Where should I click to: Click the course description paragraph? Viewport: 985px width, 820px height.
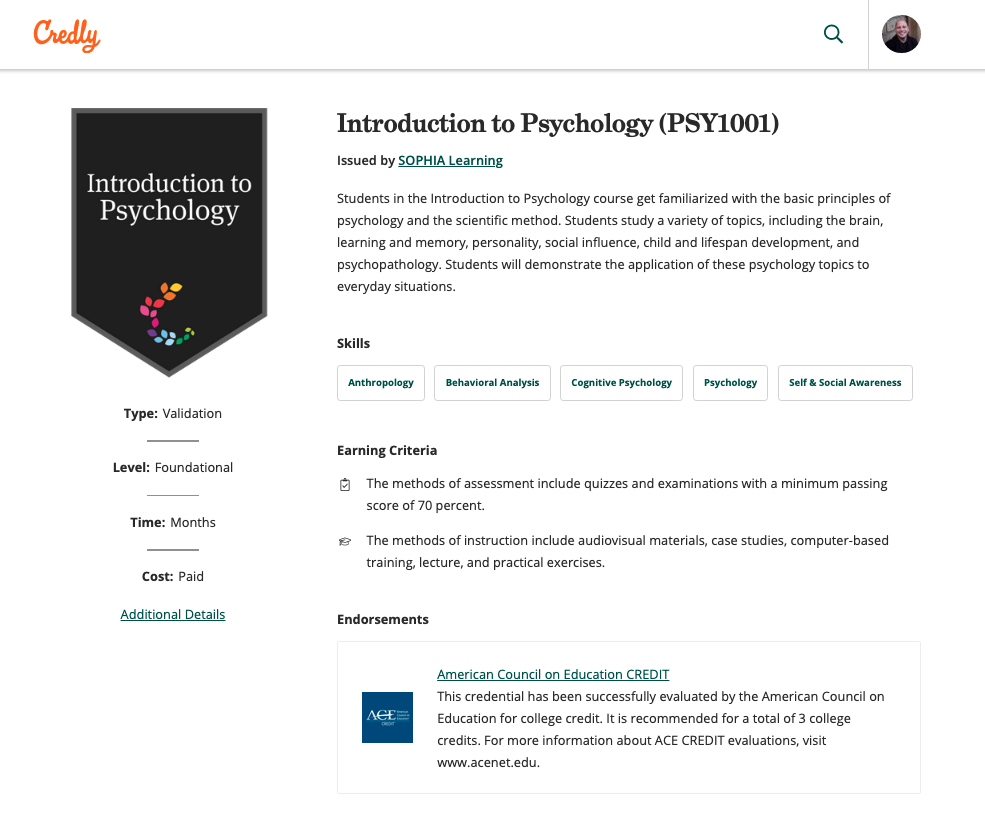pos(614,243)
